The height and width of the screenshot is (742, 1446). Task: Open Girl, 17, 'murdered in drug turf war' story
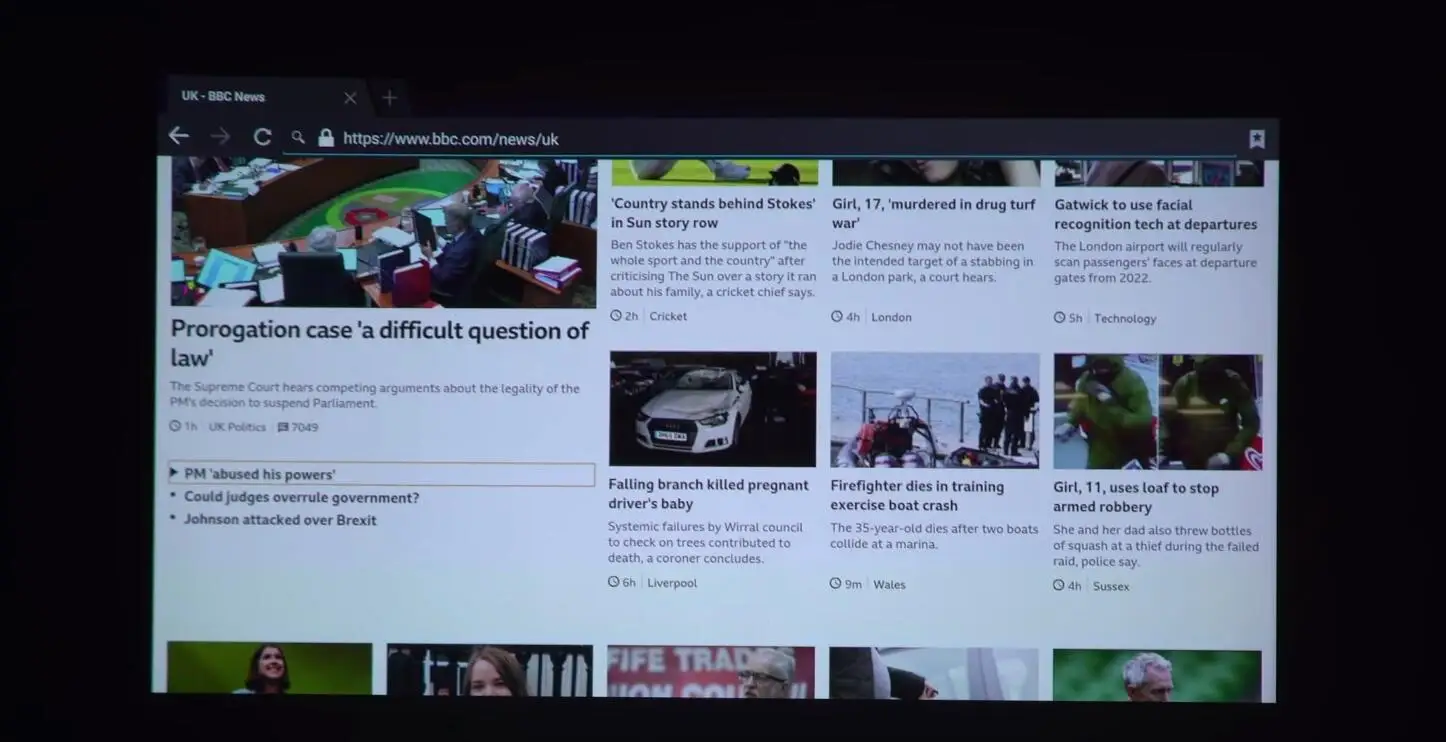click(x=934, y=213)
